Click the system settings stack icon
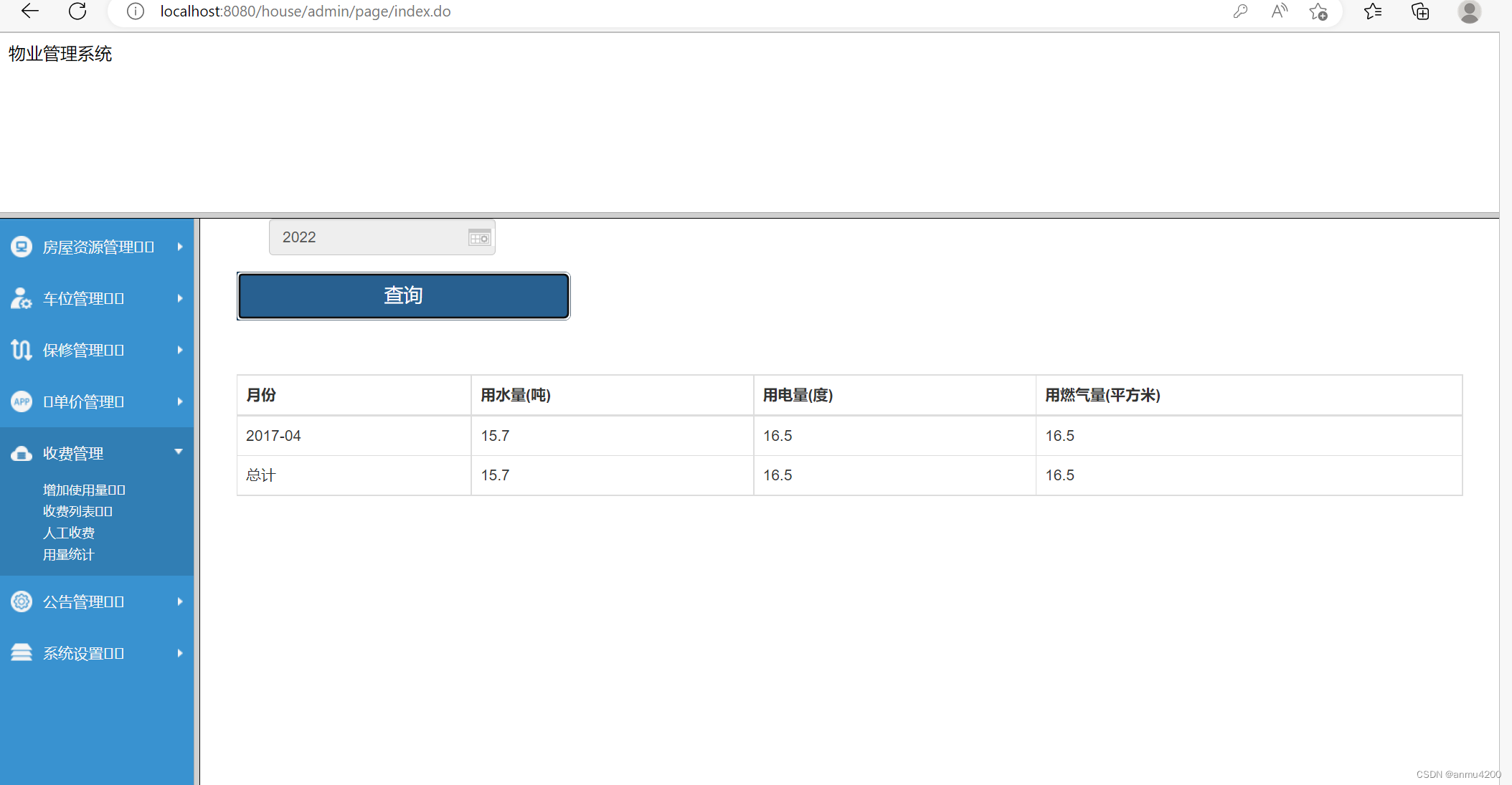Screen dimensions: 1512x785 tap(22, 652)
